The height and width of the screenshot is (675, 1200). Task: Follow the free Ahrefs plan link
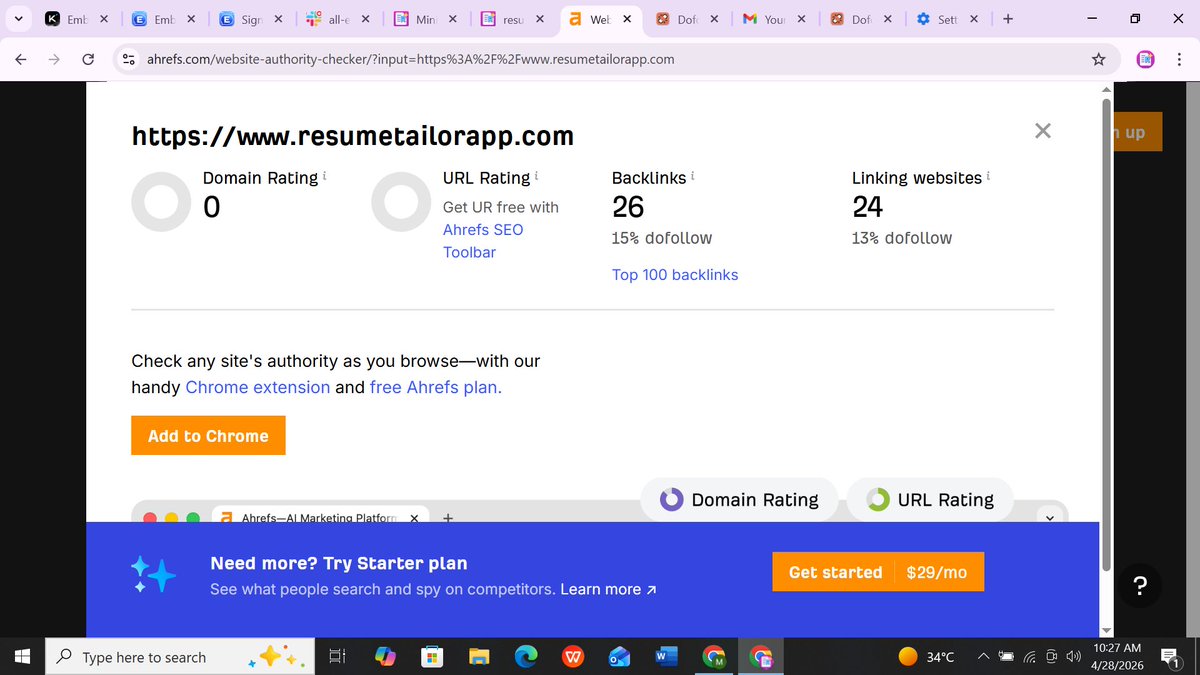[x=436, y=387]
